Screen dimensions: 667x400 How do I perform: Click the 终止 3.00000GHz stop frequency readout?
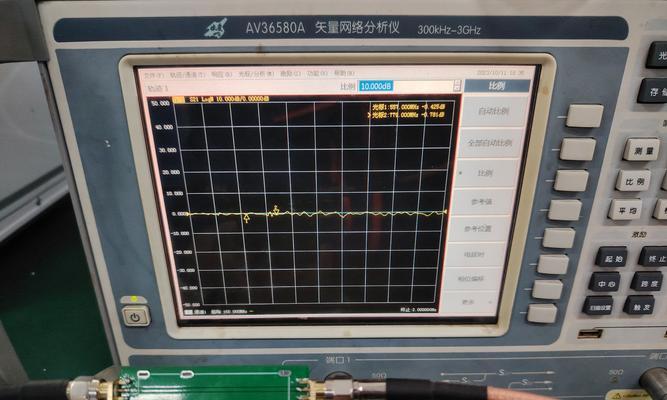[x=418, y=309]
